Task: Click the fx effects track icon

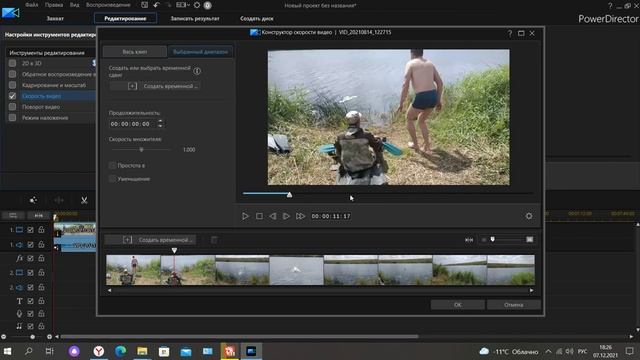Action: 19,258
